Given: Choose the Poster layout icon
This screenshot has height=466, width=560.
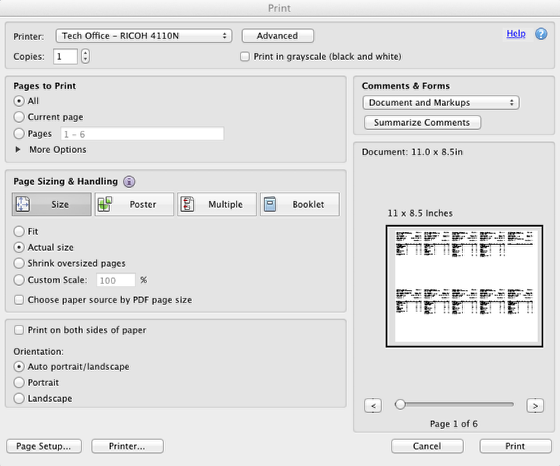Looking at the screenshot, I should (105, 204).
